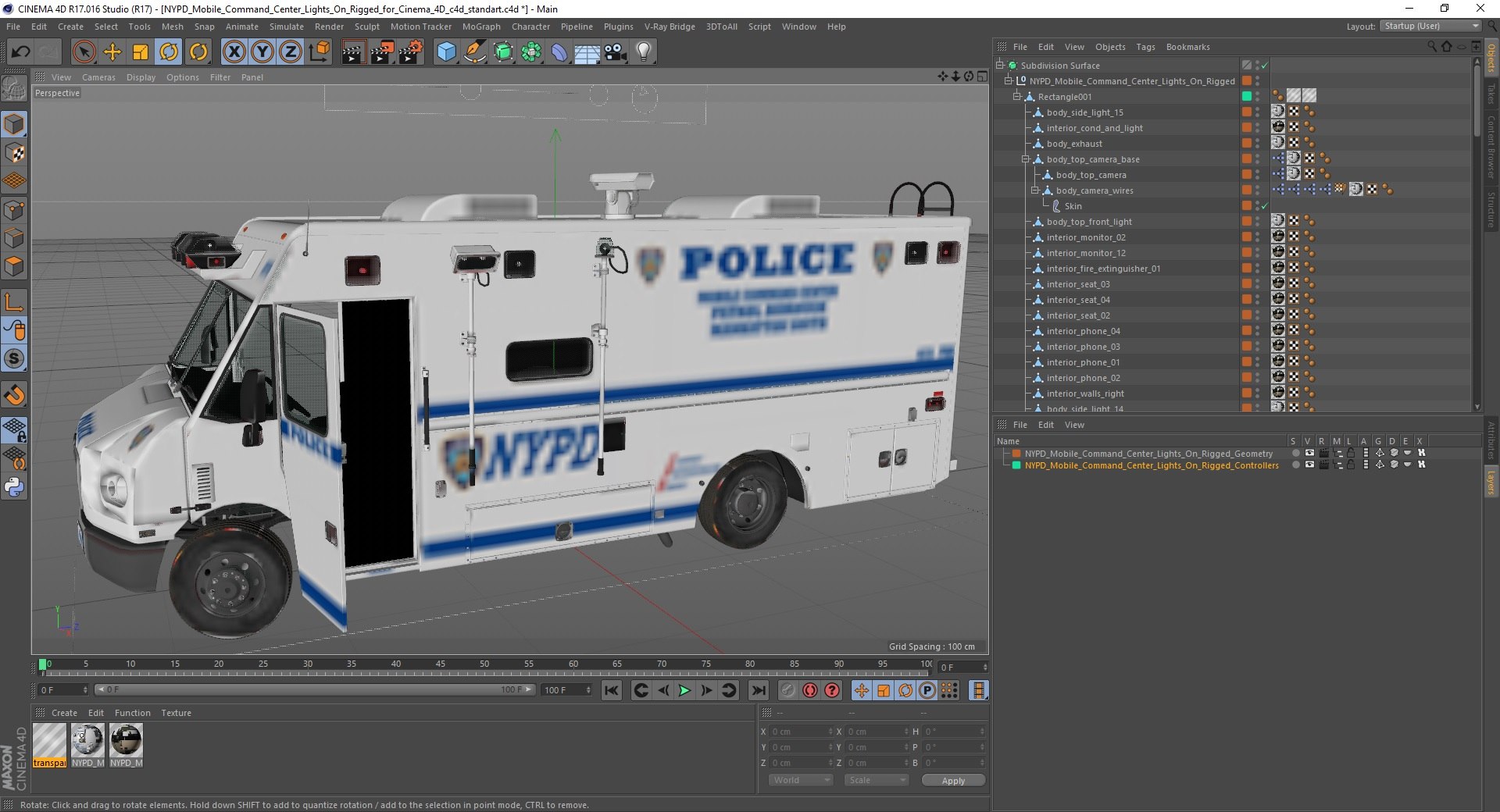Click the X position input field
The width and height of the screenshot is (1500, 812).
[800, 732]
